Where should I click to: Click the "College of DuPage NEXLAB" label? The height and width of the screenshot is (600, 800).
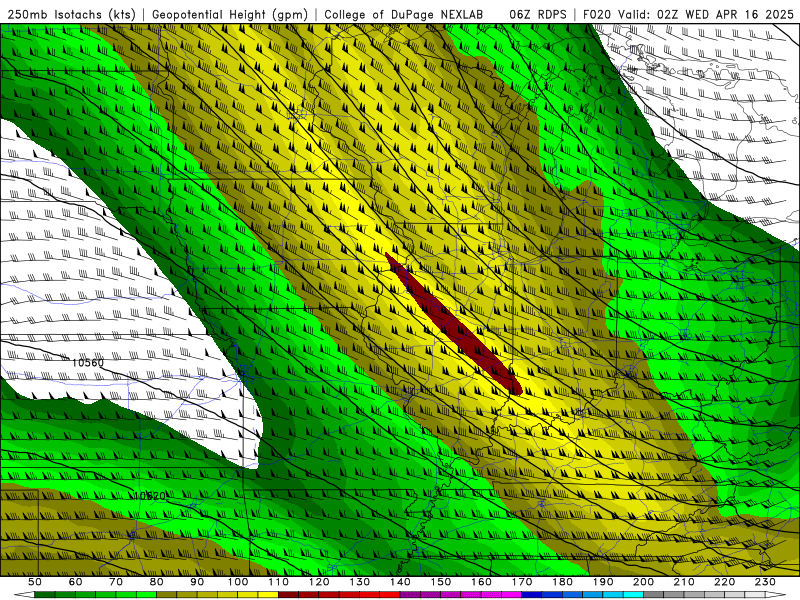click(x=404, y=15)
